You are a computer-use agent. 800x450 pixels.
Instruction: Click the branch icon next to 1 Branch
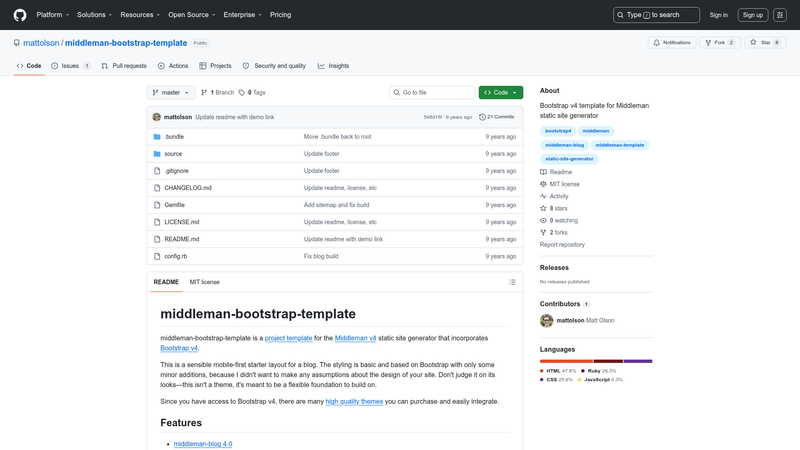click(x=204, y=92)
